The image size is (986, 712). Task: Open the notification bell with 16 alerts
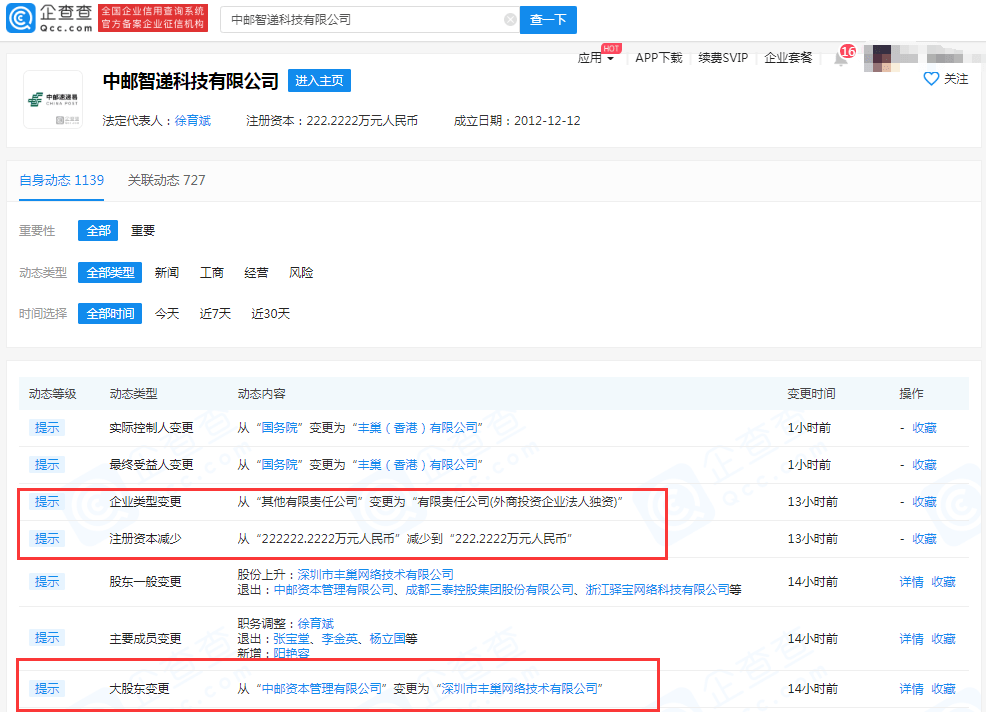(x=841, y=57)
